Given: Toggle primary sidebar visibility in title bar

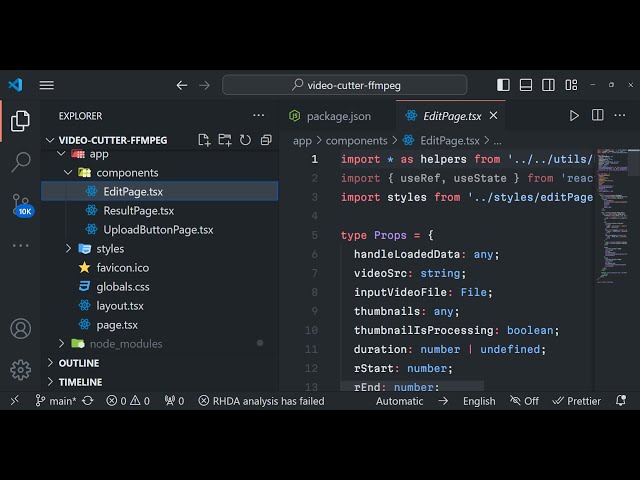Looking at the screenshot, I should point(504,85).
